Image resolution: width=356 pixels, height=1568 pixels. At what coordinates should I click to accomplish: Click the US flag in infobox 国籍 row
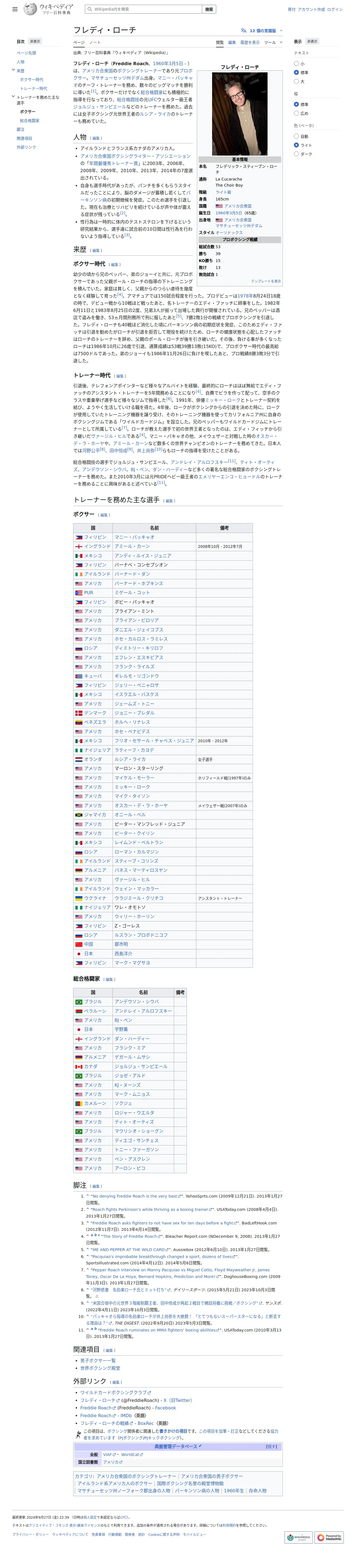coord(219,206)
